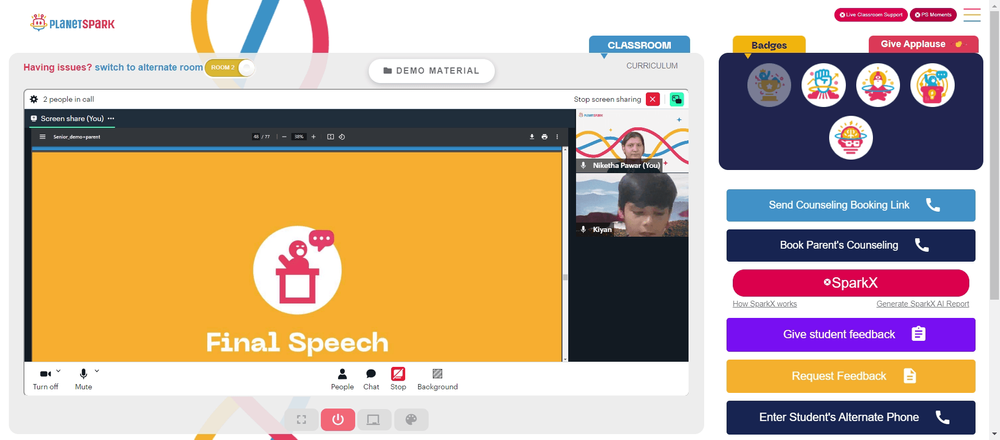Open the PDF viewer sidebar menu icon

[43, 136]
